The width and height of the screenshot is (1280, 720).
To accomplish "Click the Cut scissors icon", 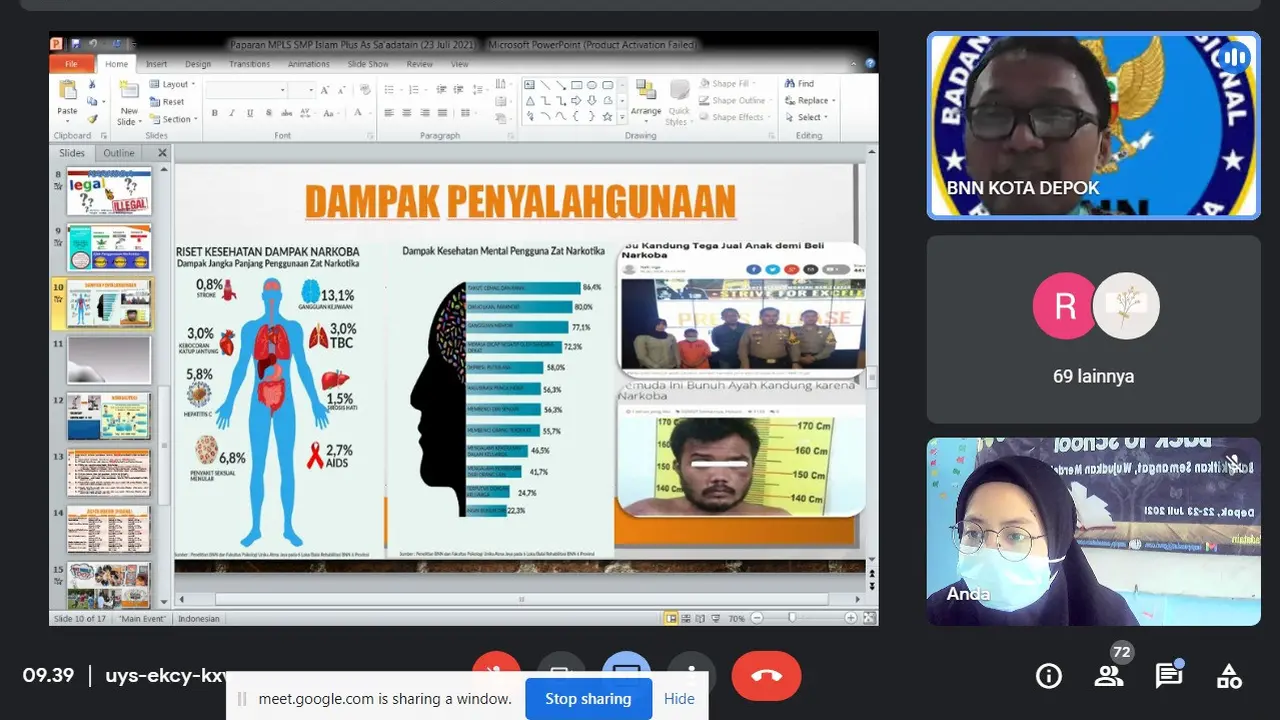I will point(92,85).
